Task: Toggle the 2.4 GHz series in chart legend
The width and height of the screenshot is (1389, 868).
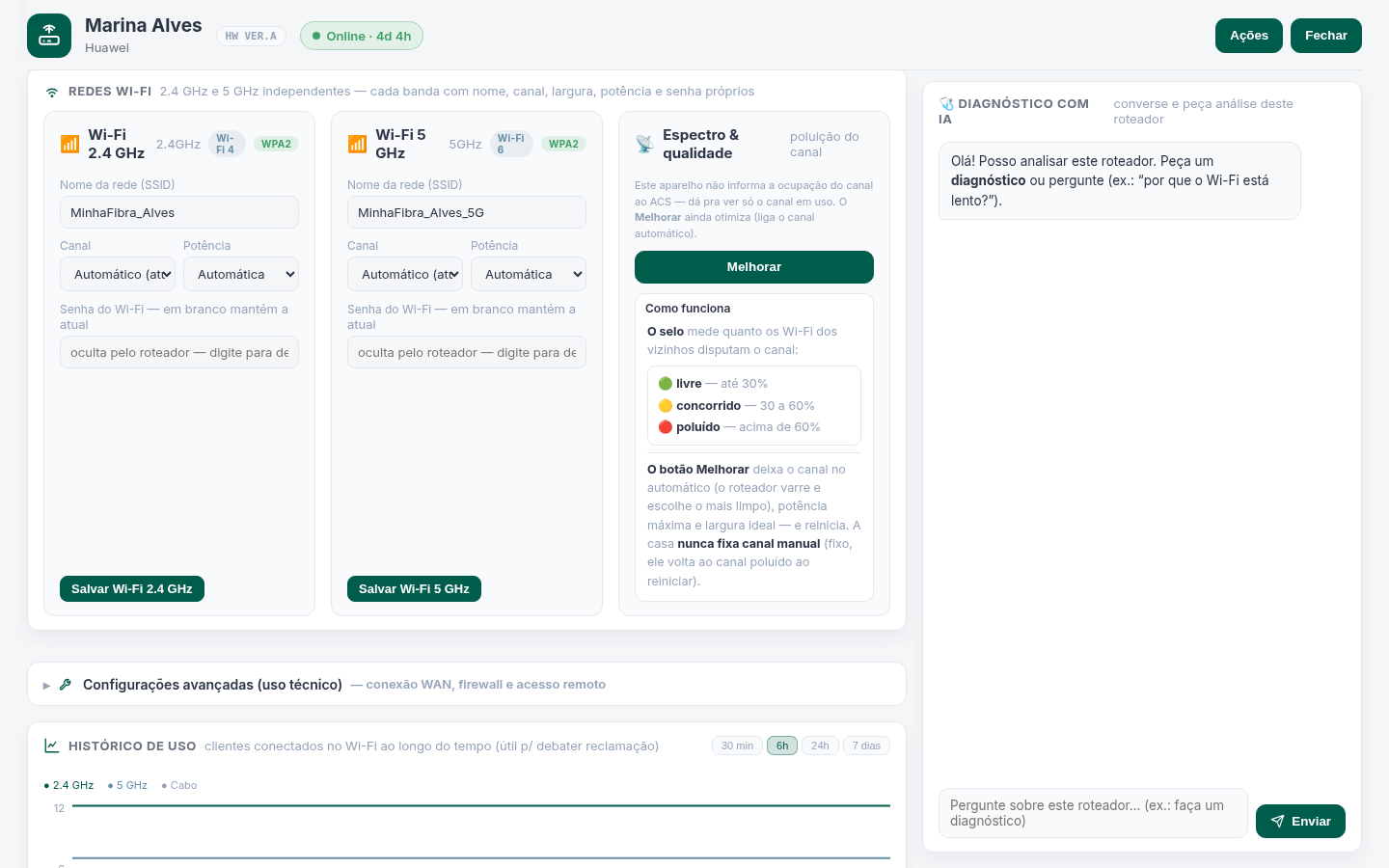Action: pos(68,785)
